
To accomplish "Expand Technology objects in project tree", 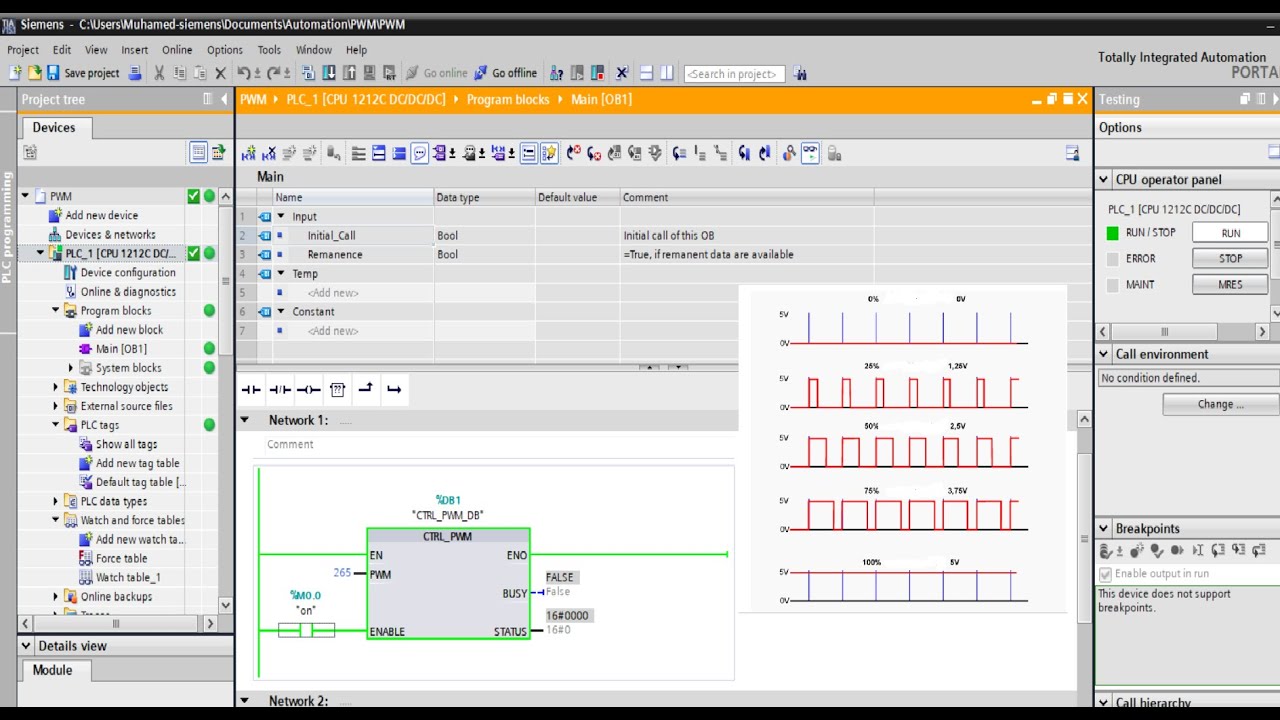I will point(56,387).
